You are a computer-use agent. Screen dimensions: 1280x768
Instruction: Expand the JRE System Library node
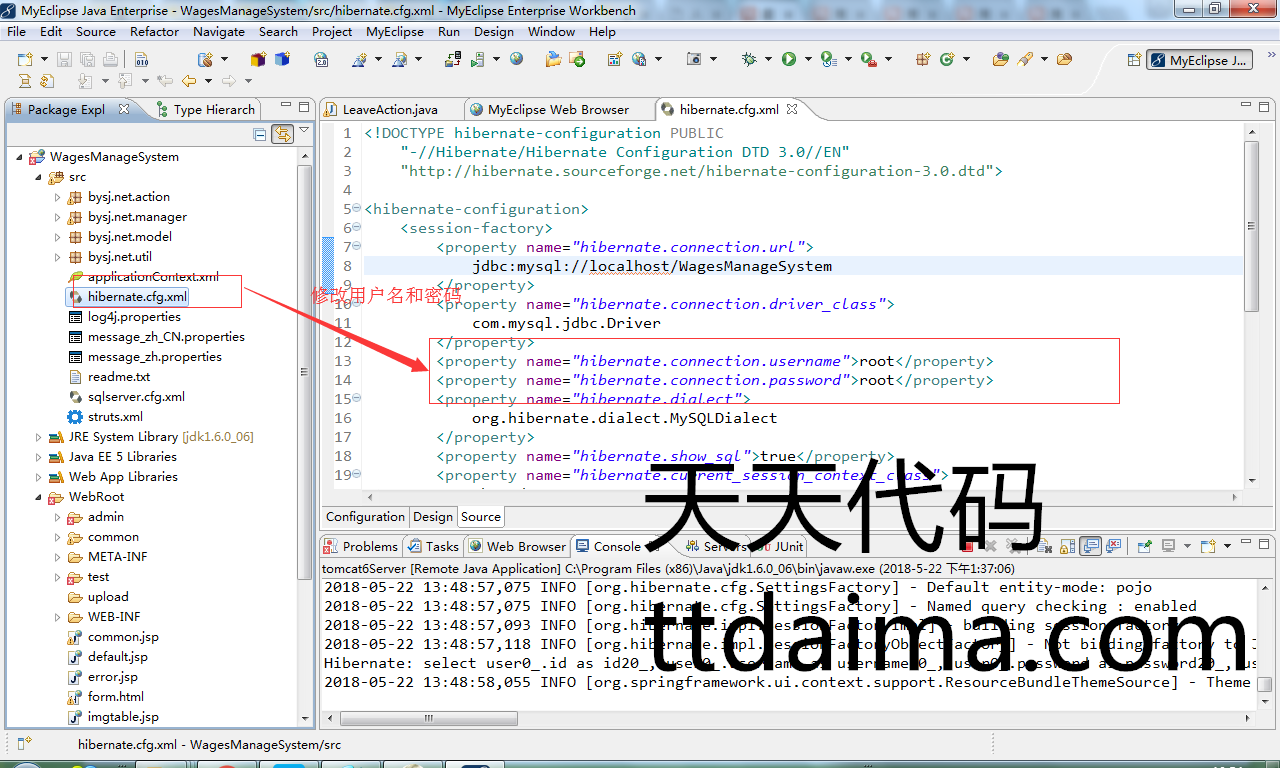[39, 437]
